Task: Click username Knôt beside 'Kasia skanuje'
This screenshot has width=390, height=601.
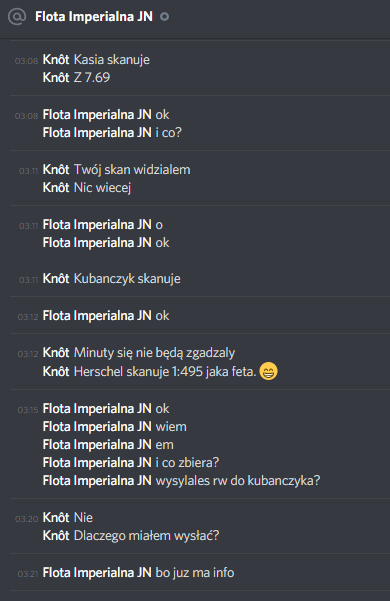Action: tap(56, 60)
